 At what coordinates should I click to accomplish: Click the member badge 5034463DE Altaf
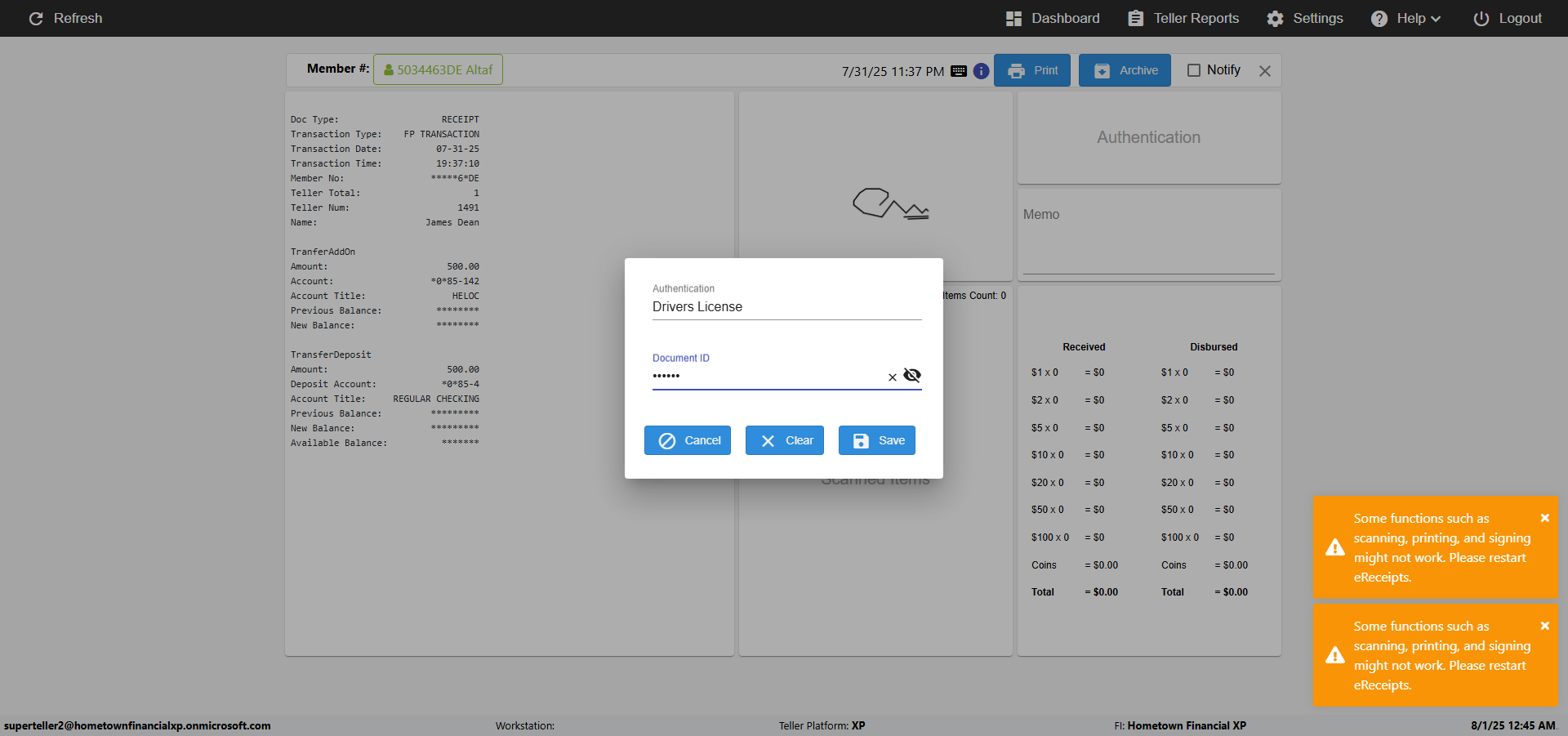438,69
